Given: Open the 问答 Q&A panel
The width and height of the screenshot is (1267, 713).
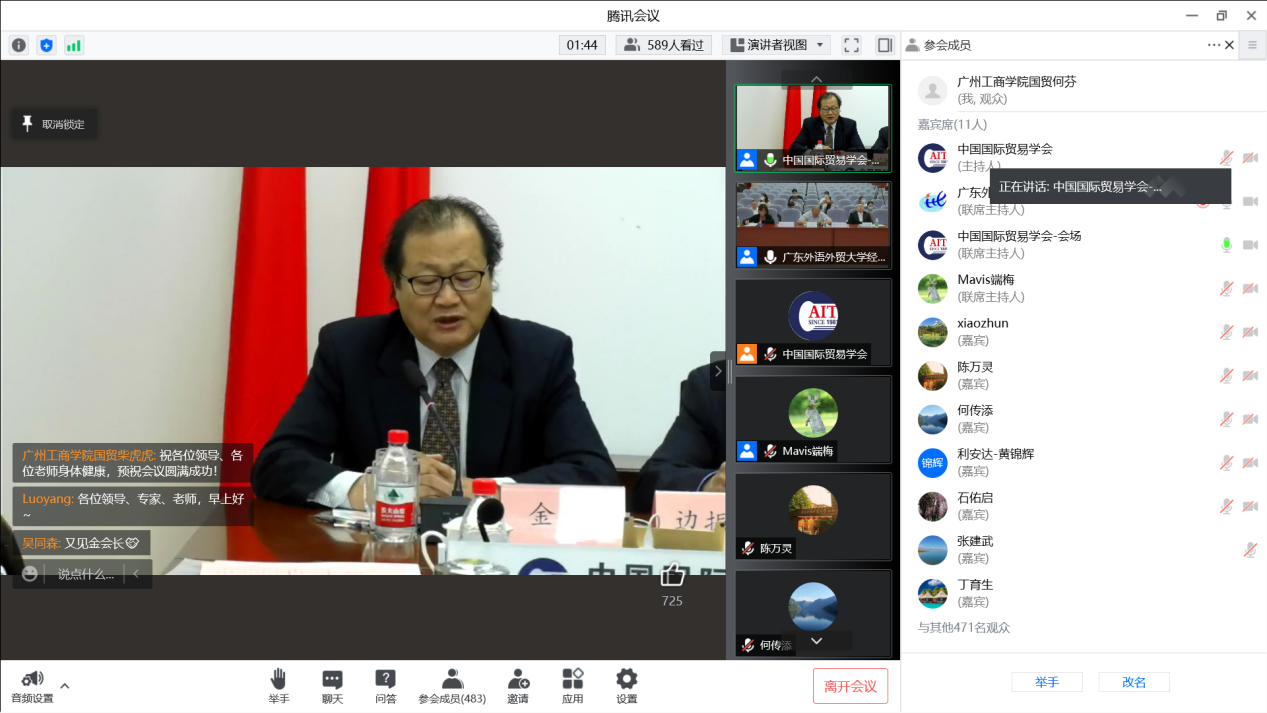Looking at the screenshot, I should point(385,685).
